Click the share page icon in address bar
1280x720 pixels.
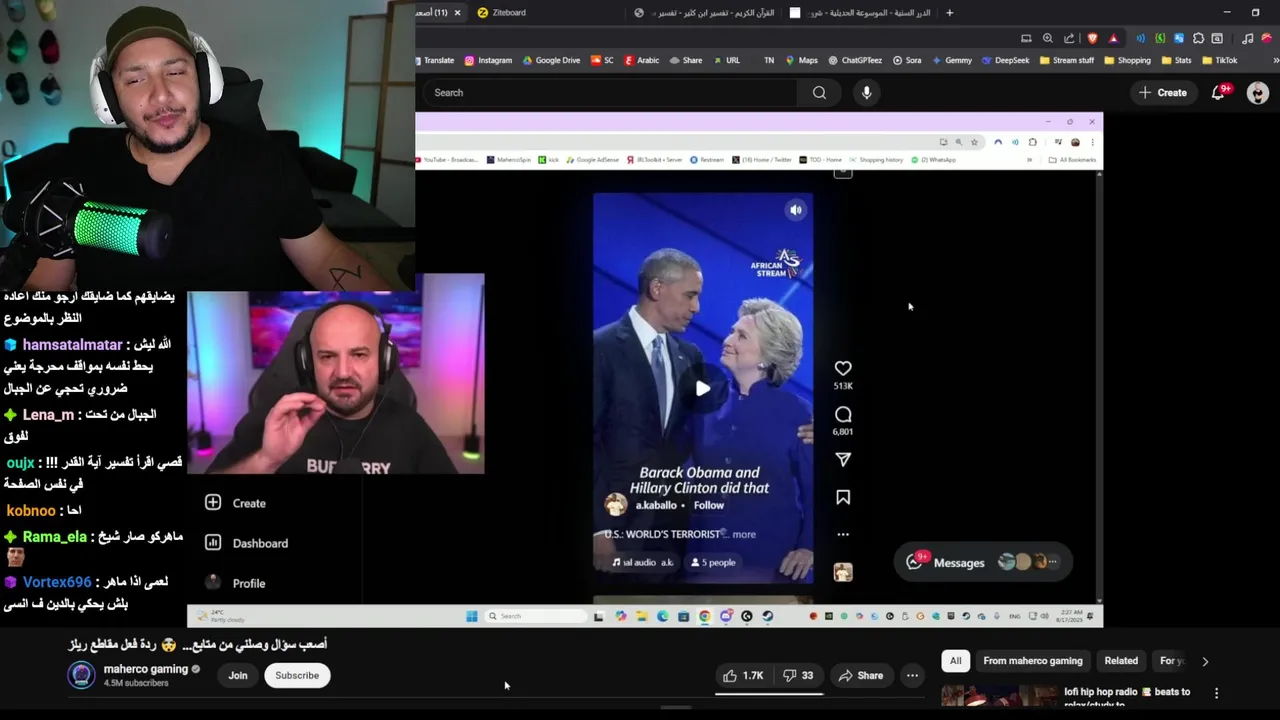click(1069, 38)
